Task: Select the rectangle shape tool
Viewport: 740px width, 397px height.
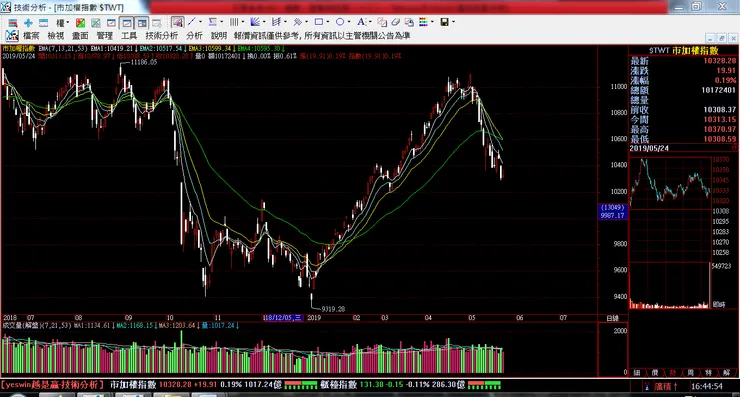Action: tap(319, 22)
